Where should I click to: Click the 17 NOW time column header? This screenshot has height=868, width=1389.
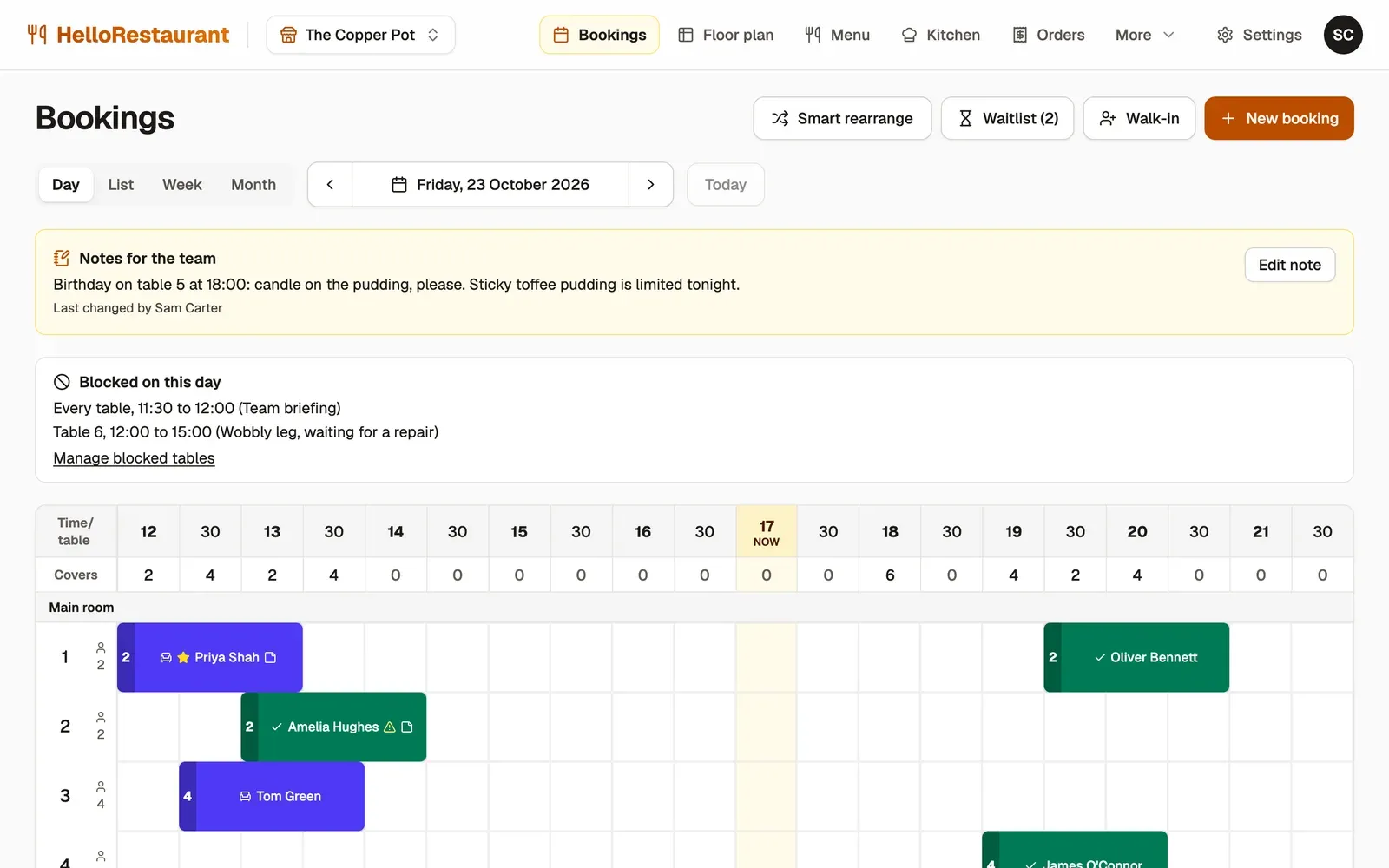pyautogui.click(x=767, y=532)
